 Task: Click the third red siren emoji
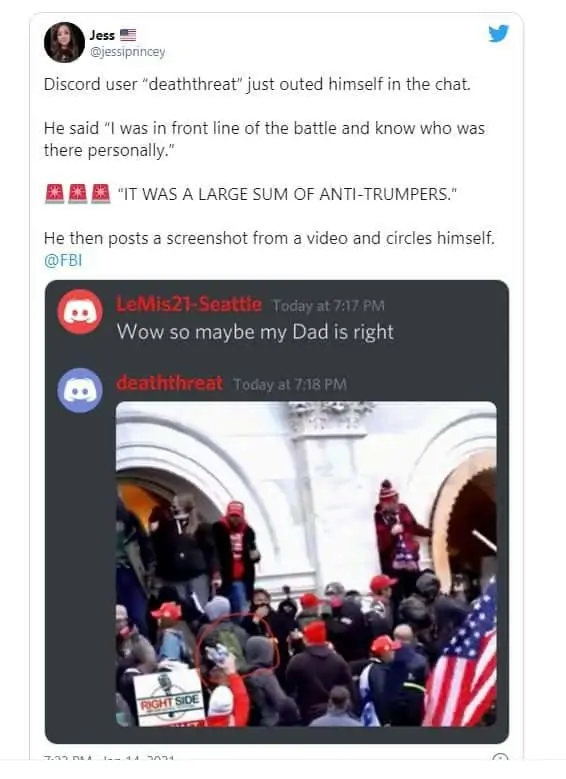[101, 193]
